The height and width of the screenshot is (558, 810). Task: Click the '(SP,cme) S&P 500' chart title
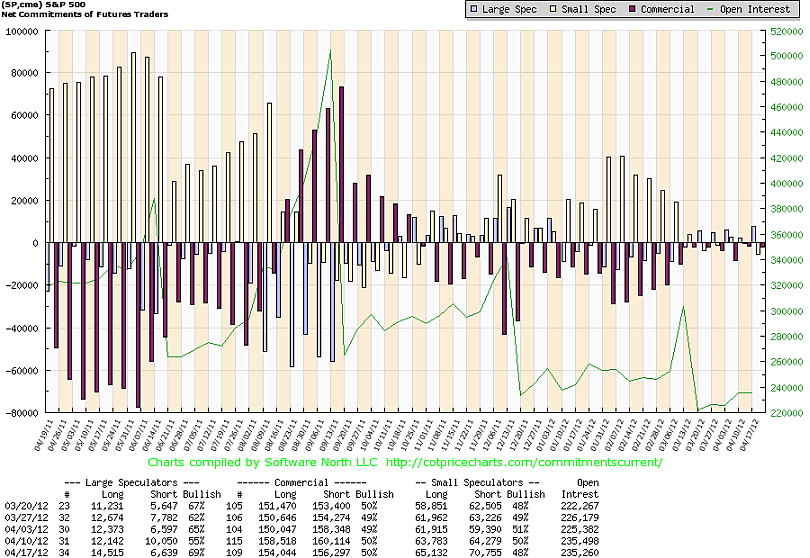coord(44,5)
